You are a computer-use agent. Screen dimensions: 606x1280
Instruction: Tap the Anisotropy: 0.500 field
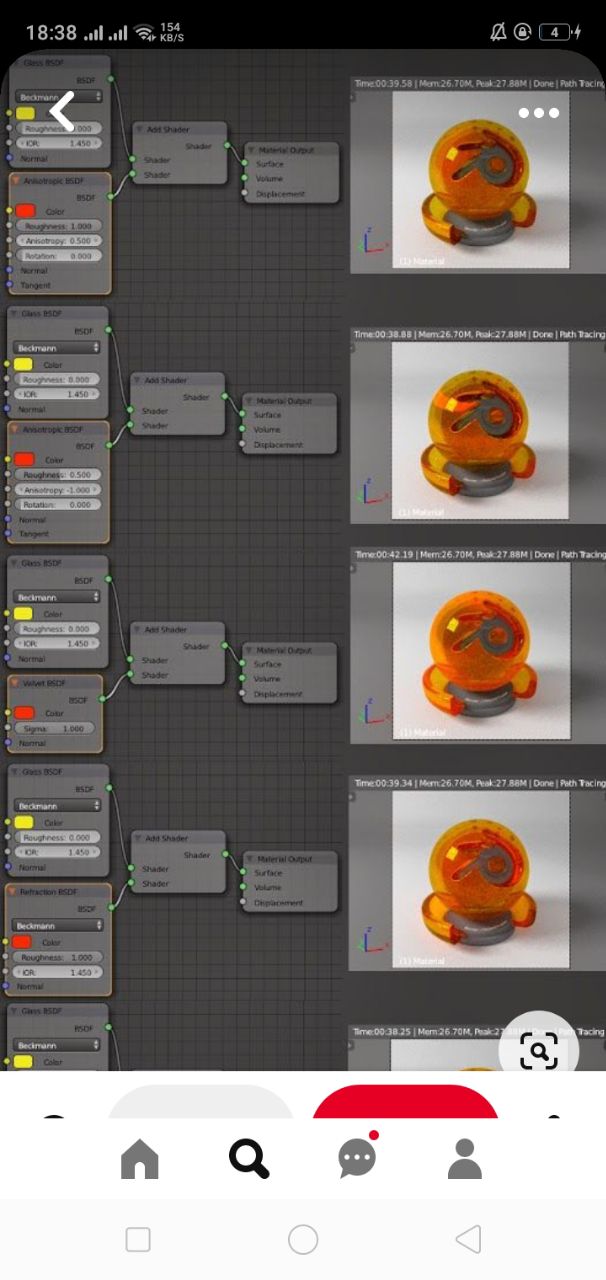[x=58, y=241]
